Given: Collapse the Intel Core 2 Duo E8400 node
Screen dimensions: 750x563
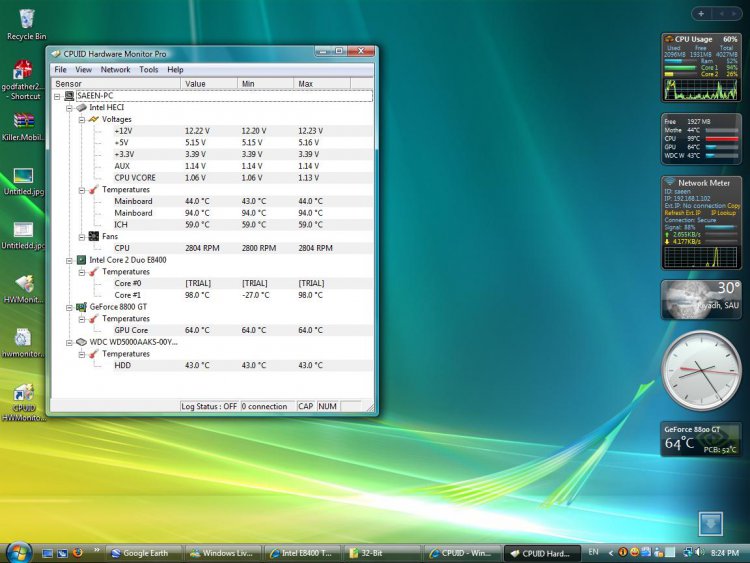Looking at the screenshot, I should tap(69, 260).
